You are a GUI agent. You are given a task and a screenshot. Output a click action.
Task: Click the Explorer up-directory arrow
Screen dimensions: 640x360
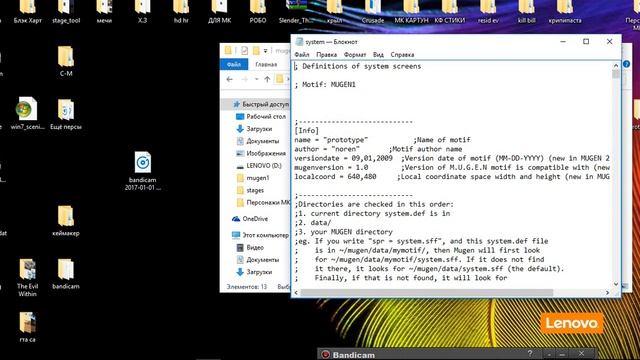coord(267,79)
